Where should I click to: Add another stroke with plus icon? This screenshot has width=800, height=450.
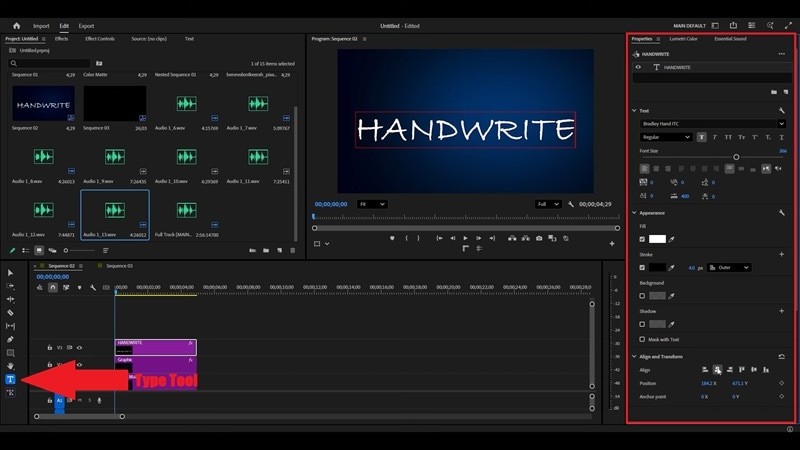(782, 254)
